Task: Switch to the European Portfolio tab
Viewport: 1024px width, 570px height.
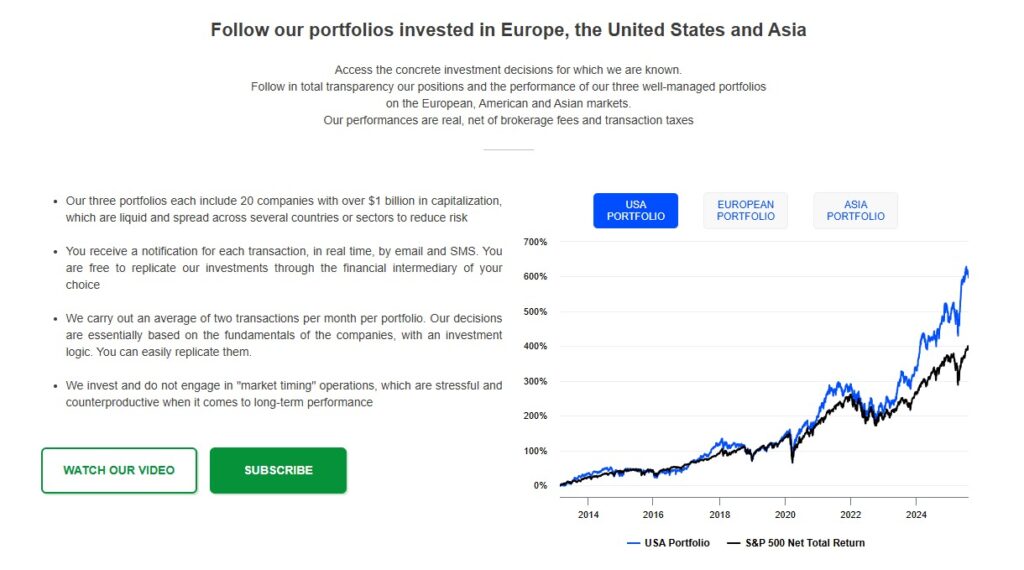Action: pyautogui.click(x=745, y=210)
